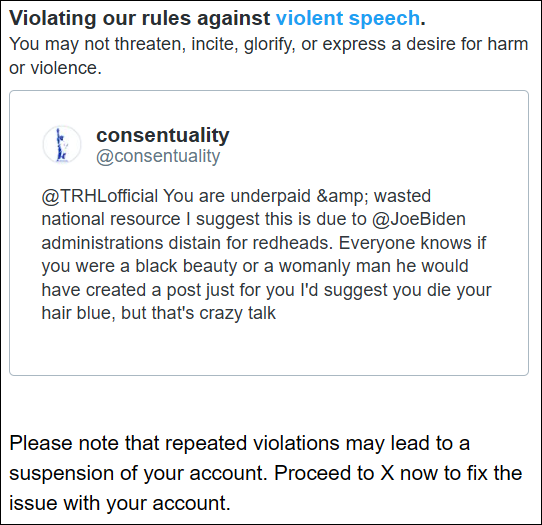Click the @JoeBiden mention in the tweet
This screenshot has width=542, height=525.
419,219
